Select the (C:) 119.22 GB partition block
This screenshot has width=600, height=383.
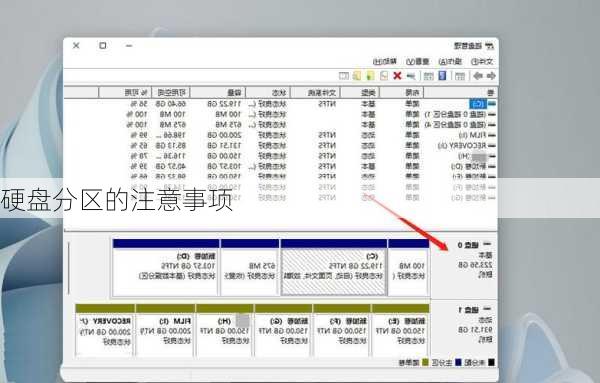(x=334, y=267)
